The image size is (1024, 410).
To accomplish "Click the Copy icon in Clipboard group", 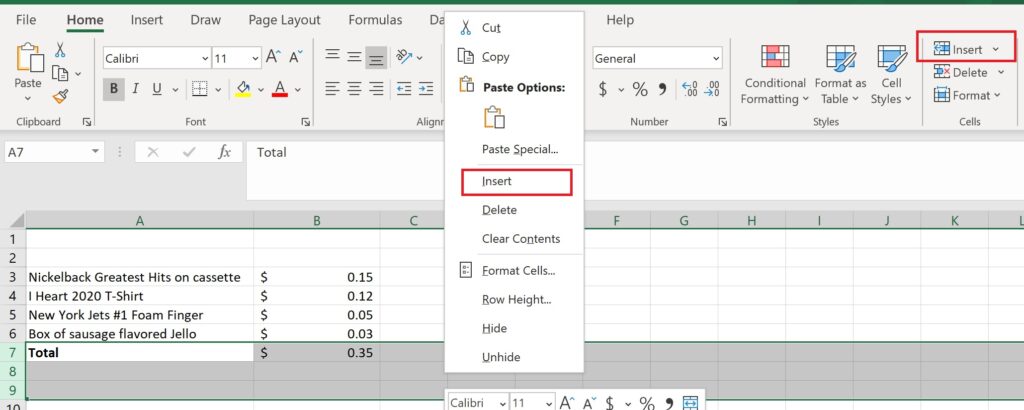I will coord(61,73).
